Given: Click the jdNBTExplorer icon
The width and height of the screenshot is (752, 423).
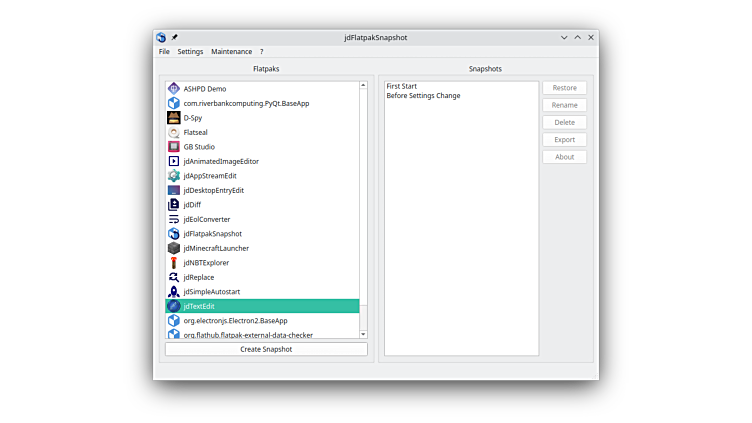Looking at the screenshot, I should (x=173, y=262).
